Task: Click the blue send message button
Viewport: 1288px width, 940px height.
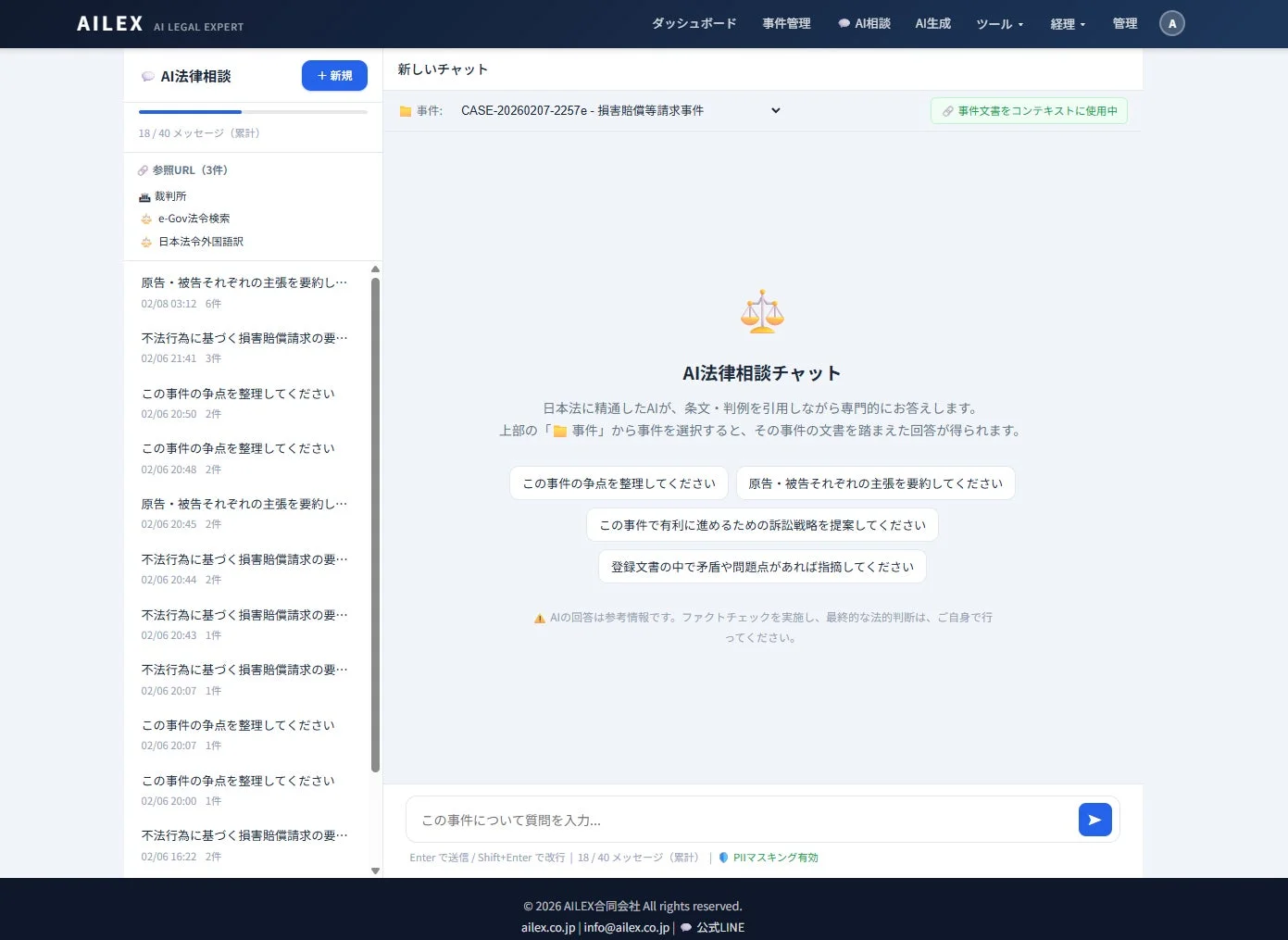Action: coord(1094,819)
